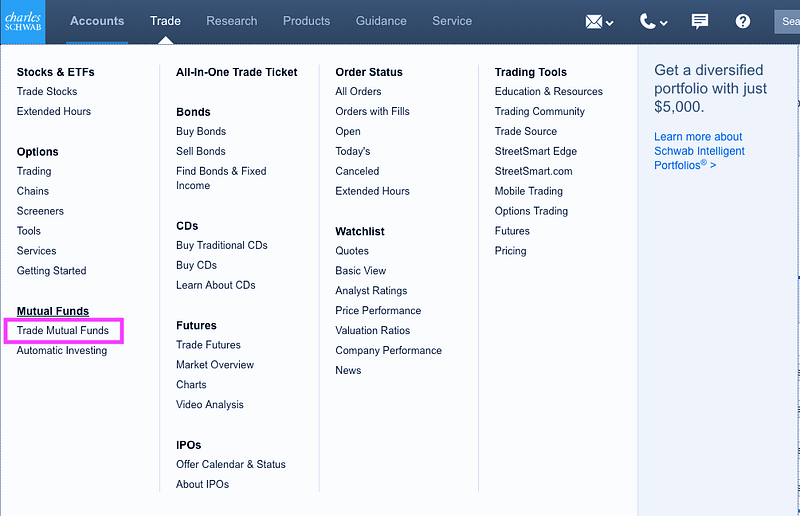Viewport: 800px width, 516px height.
Task: Open Price Performance
Action: (x=378, y=310)
